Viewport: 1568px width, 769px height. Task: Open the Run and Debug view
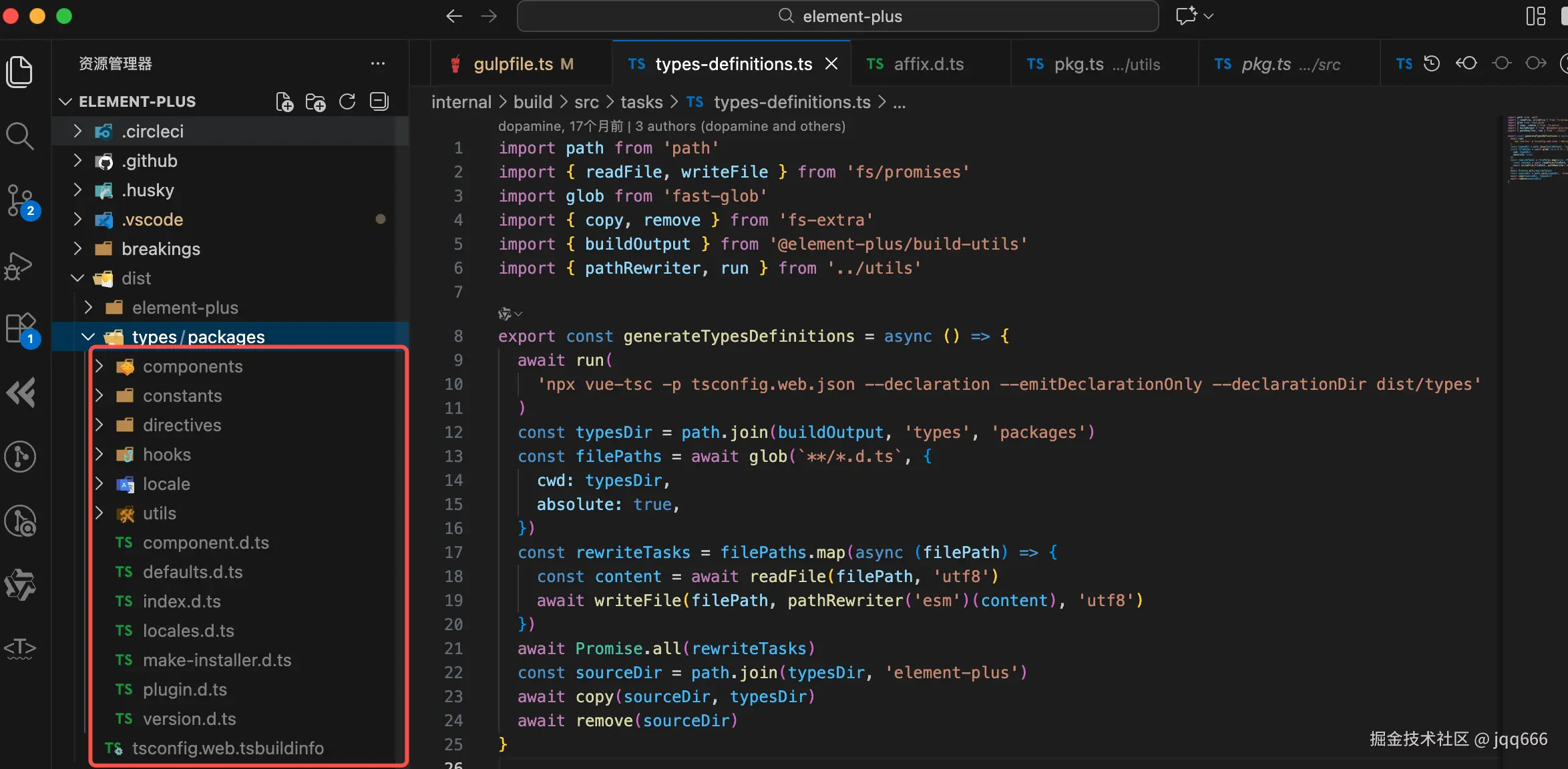click(19, 266)
